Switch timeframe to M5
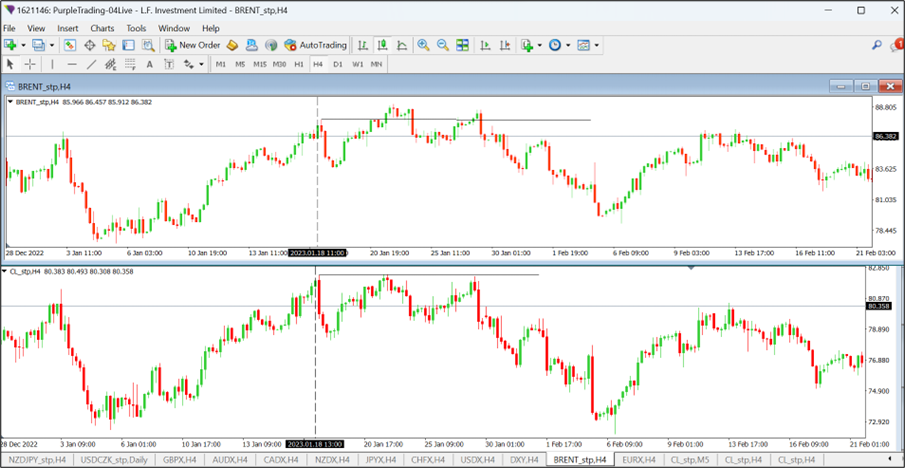Screen dimensions: 905x468 pyautogui.click(x=240, y=64)
